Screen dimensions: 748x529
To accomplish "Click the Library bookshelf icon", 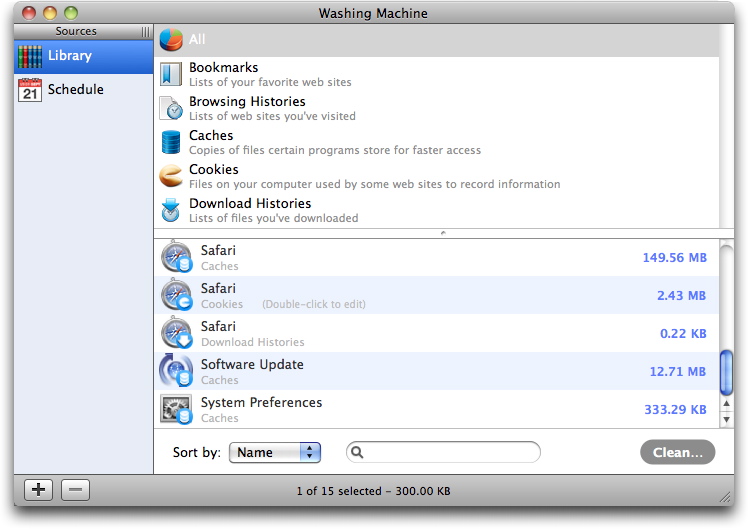I will click(30, 56).
